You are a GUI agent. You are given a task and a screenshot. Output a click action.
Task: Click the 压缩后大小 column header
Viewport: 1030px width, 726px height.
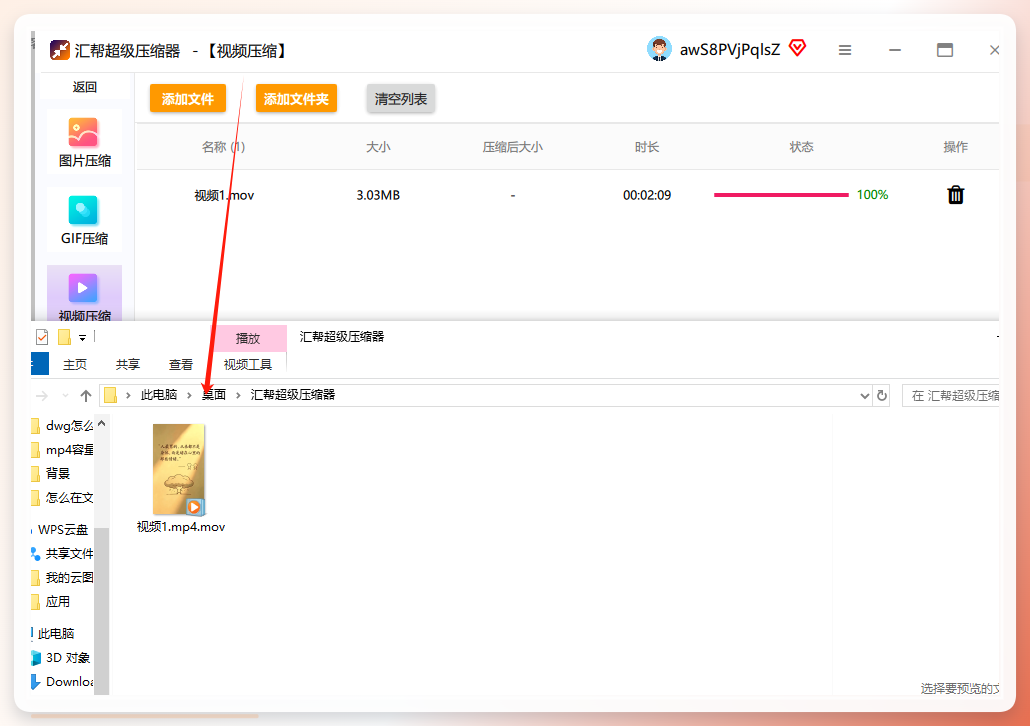(x=513, y=147)
